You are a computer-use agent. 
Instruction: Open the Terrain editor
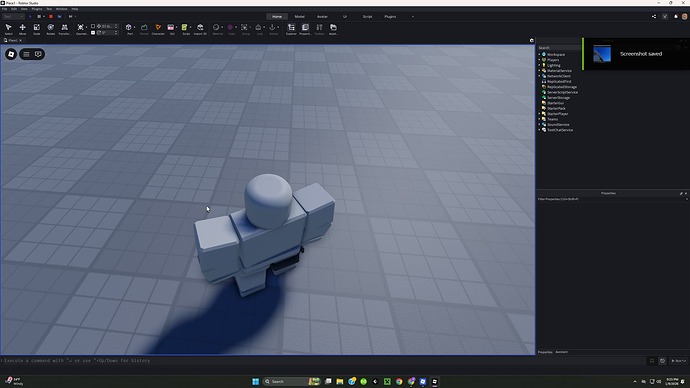tap(144, 29)
